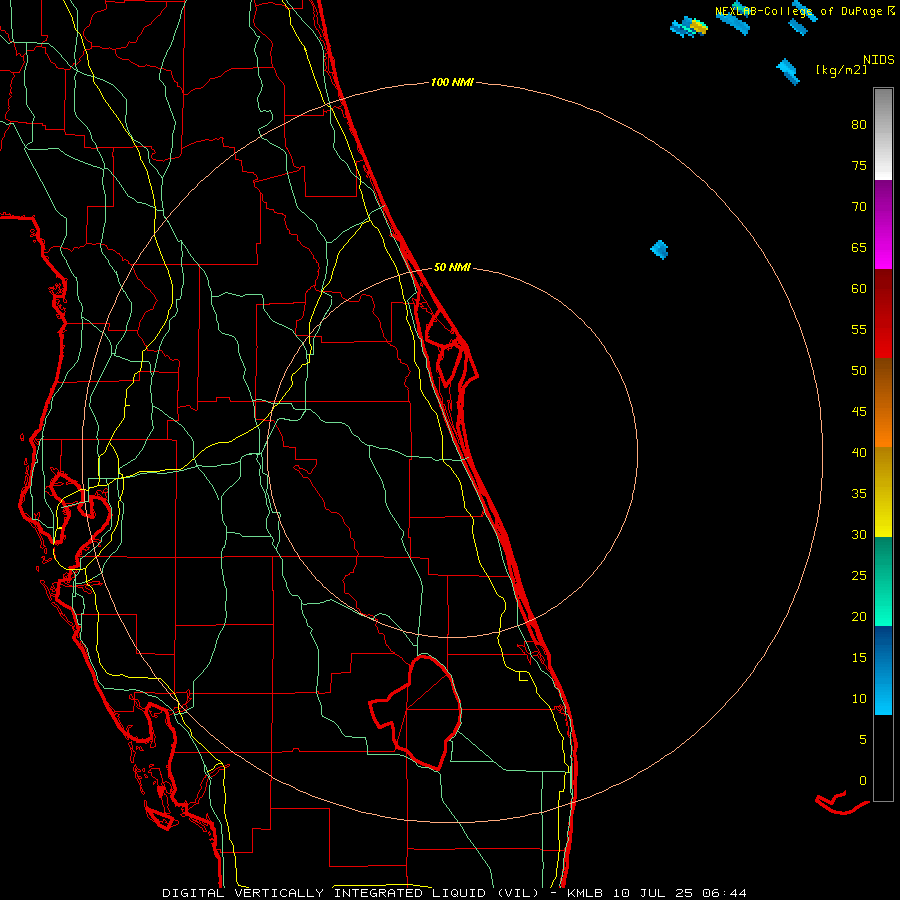Click the 06:44 timestamp in the footer

click(x=725, y=893)
